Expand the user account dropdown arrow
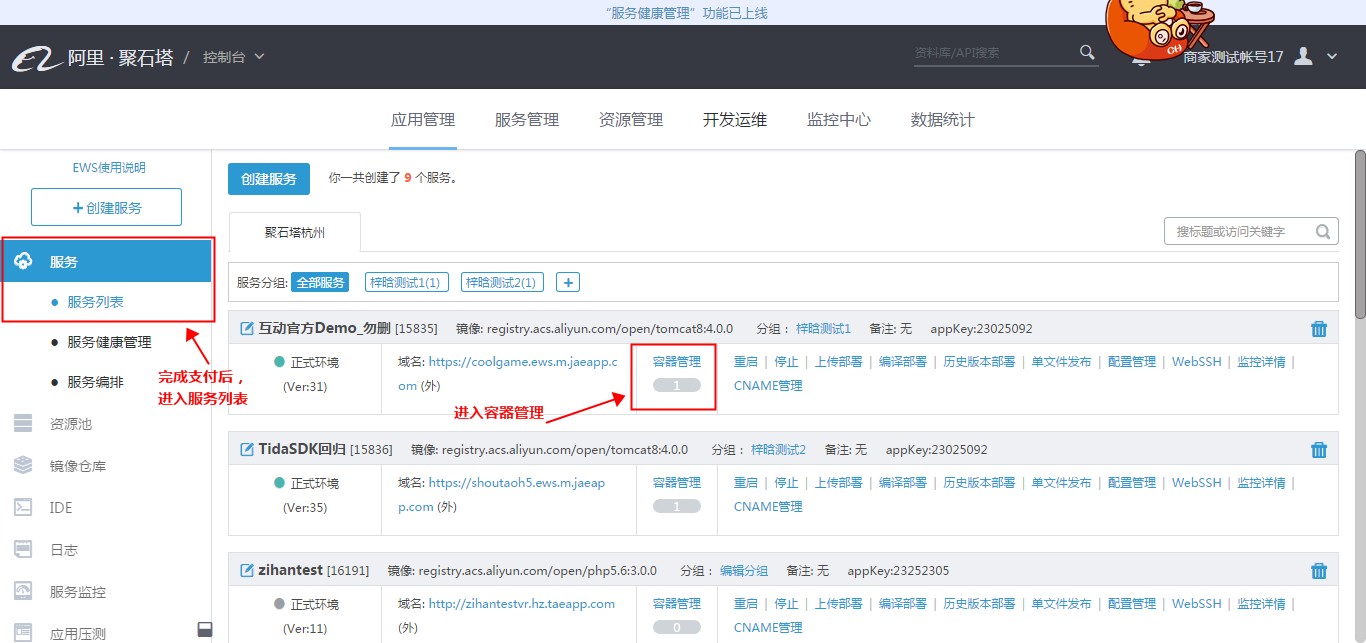Screen dimensions: 1366x643 pyautogui.click(x=1332, y=57)
